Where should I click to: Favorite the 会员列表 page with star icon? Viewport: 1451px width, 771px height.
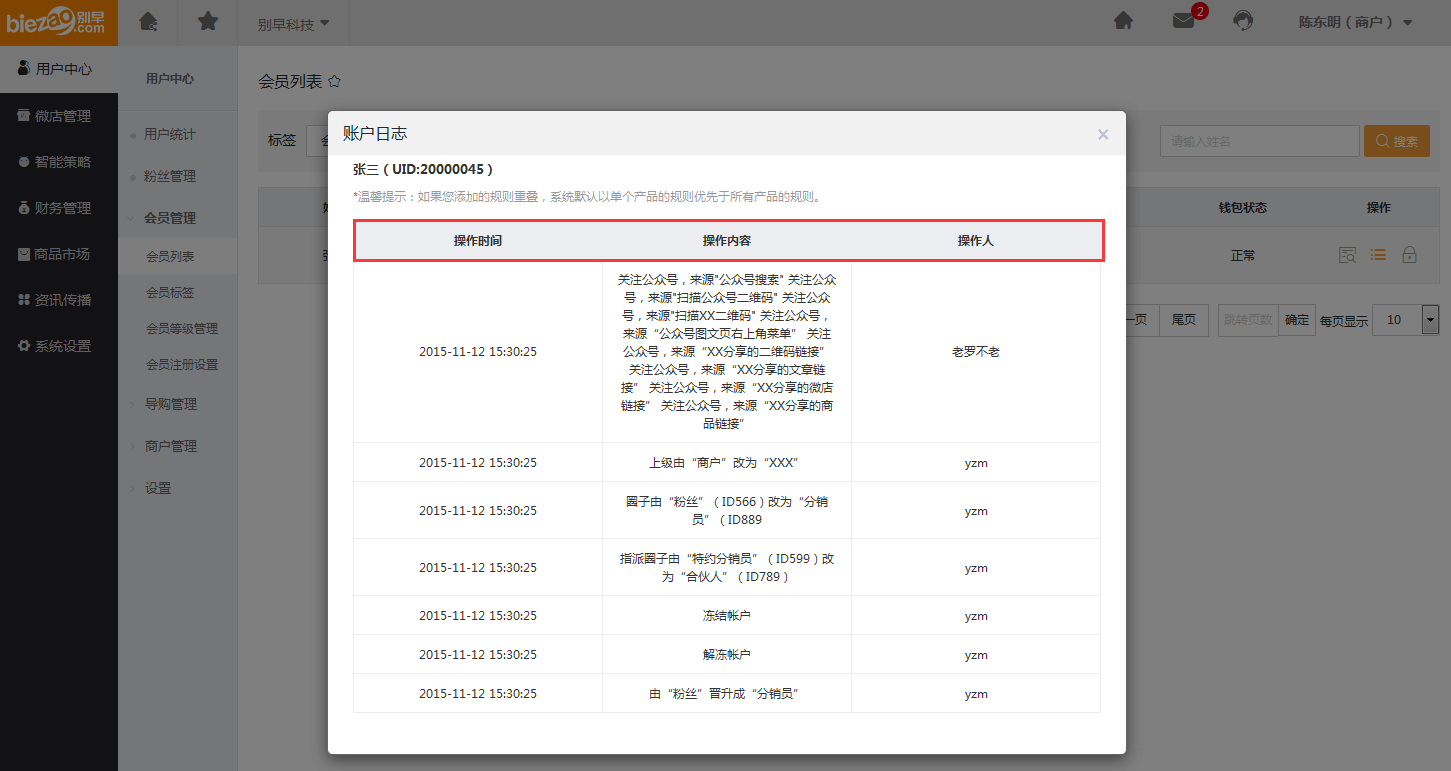coord(335,81)
